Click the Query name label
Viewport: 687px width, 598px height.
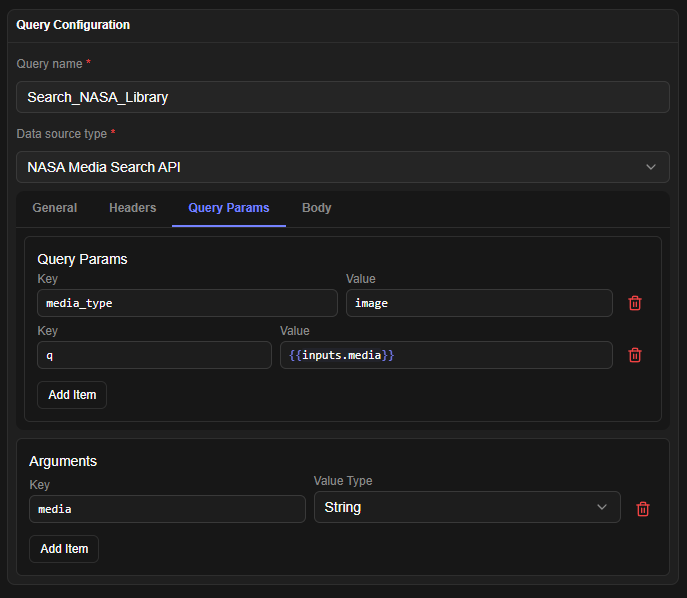(49, 64)
